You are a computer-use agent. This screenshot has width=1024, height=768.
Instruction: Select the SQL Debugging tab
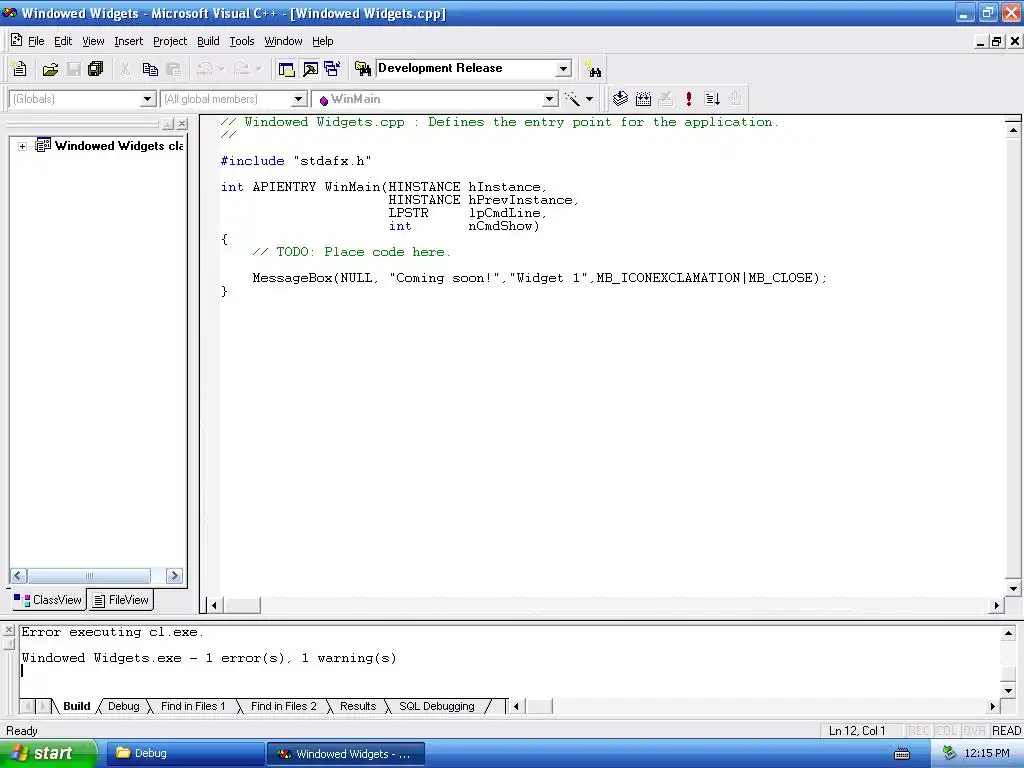click(x=437, y=706)
